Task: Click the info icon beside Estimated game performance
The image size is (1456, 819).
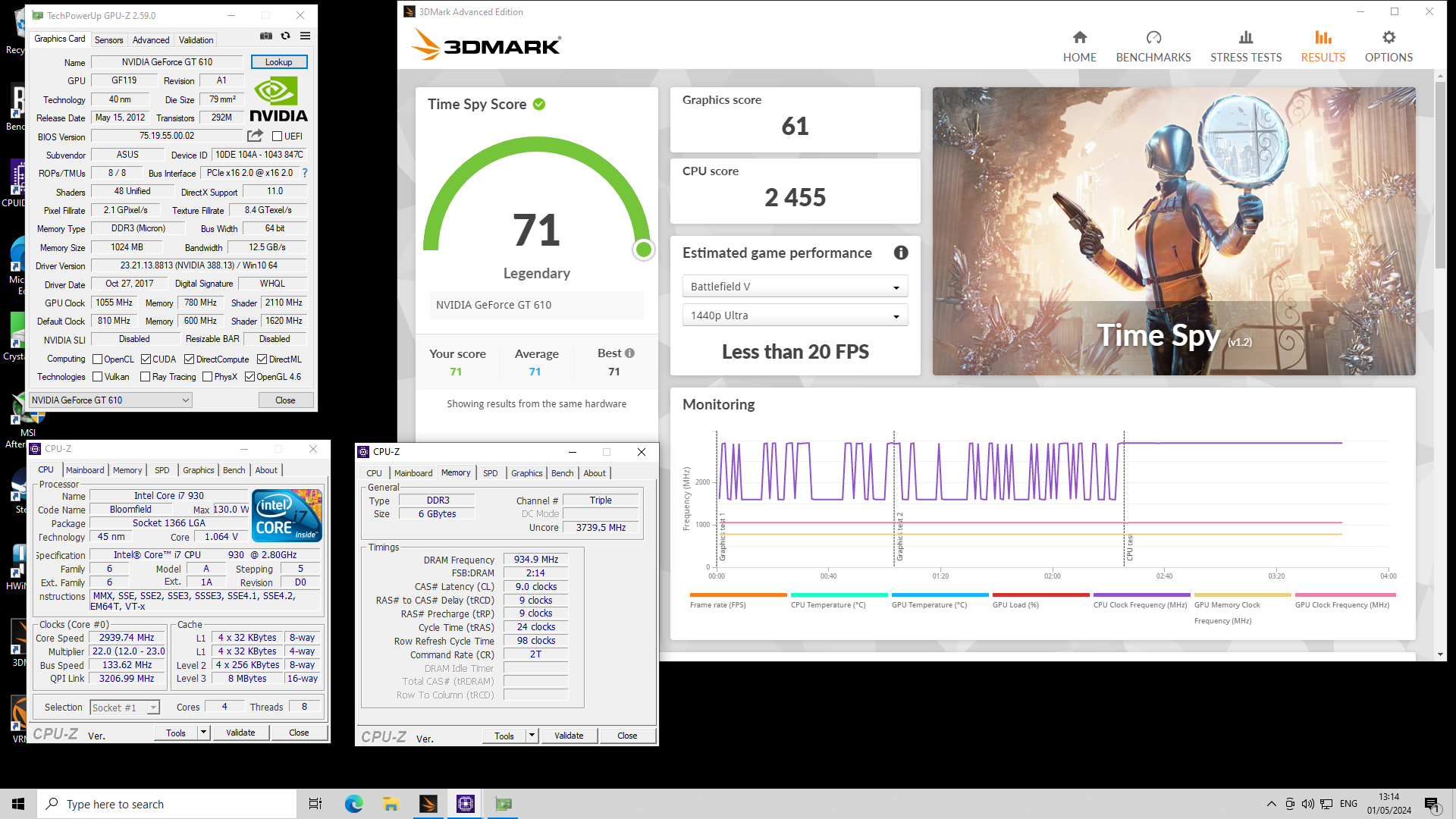Action: point(901,253)
